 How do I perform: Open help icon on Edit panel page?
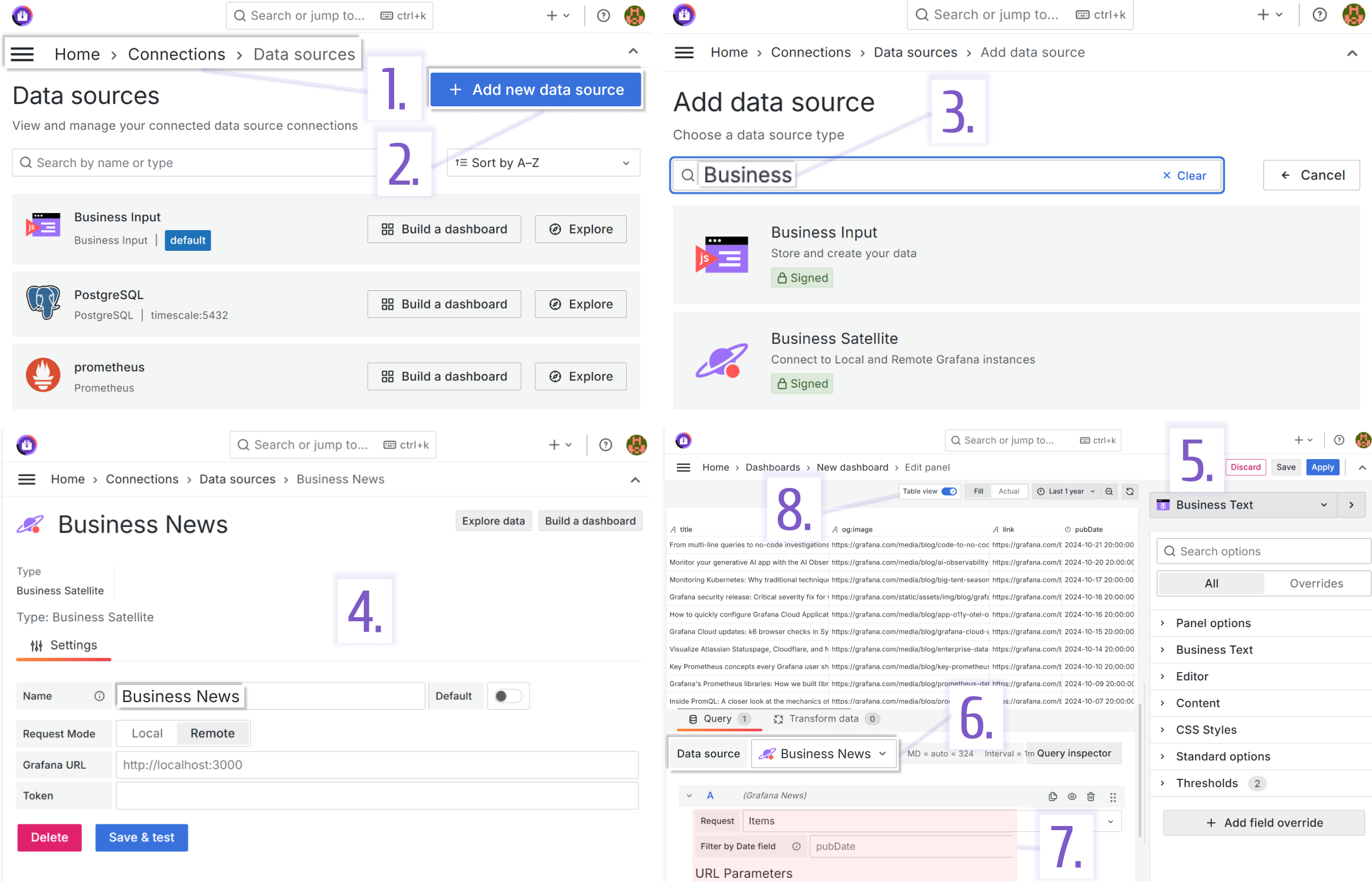pyautogui.click(x=1339, y=440)
